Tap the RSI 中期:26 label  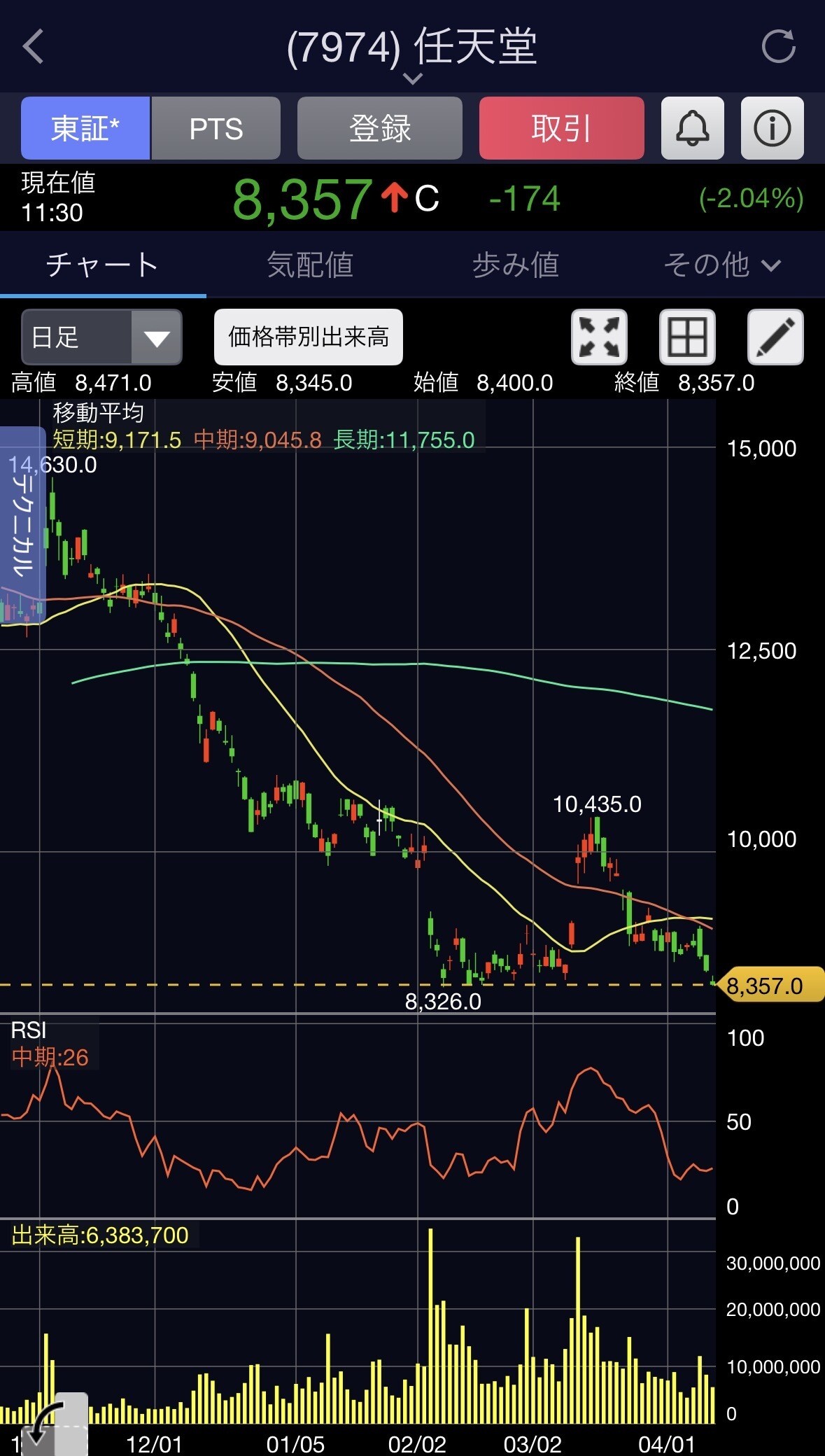tap(50, 1057)
